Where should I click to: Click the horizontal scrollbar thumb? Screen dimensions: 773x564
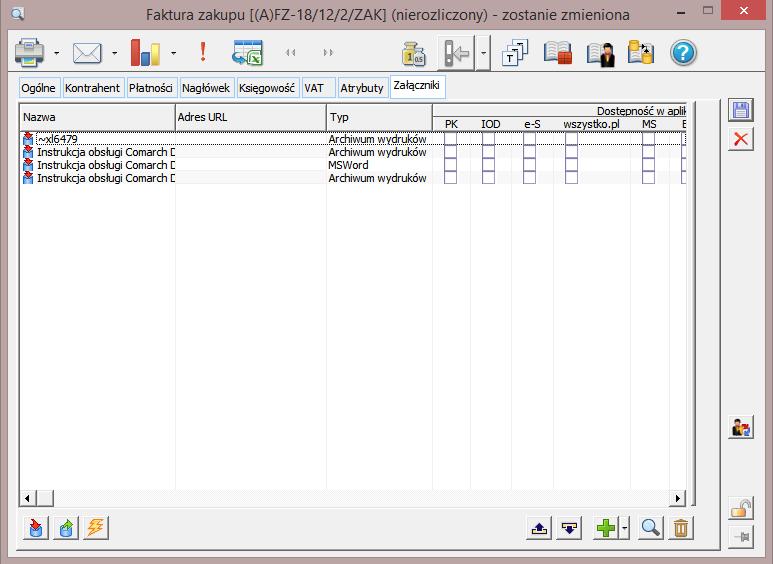pos(45,498)
